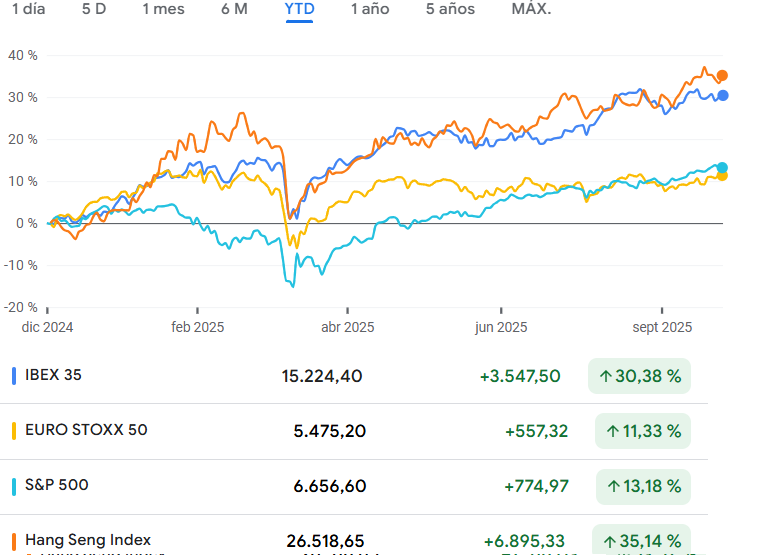Click the cyan S&P 500 color marker
The height and width of the screenshot is (555, 758).
coord(14,486)
